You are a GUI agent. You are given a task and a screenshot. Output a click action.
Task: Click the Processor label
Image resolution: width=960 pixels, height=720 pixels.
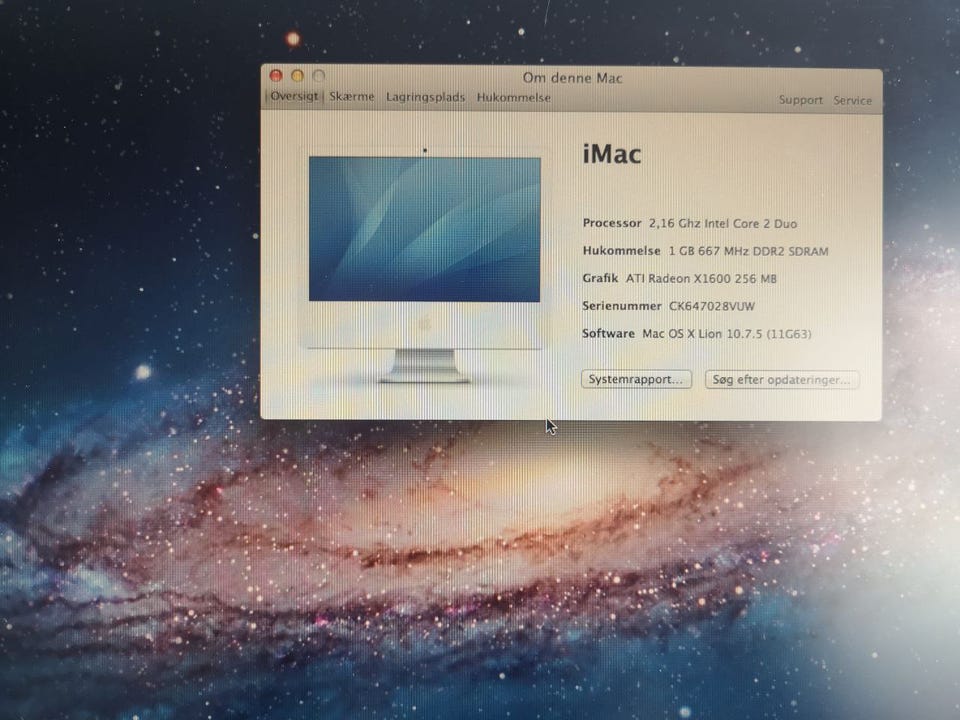tap(612, 223)
